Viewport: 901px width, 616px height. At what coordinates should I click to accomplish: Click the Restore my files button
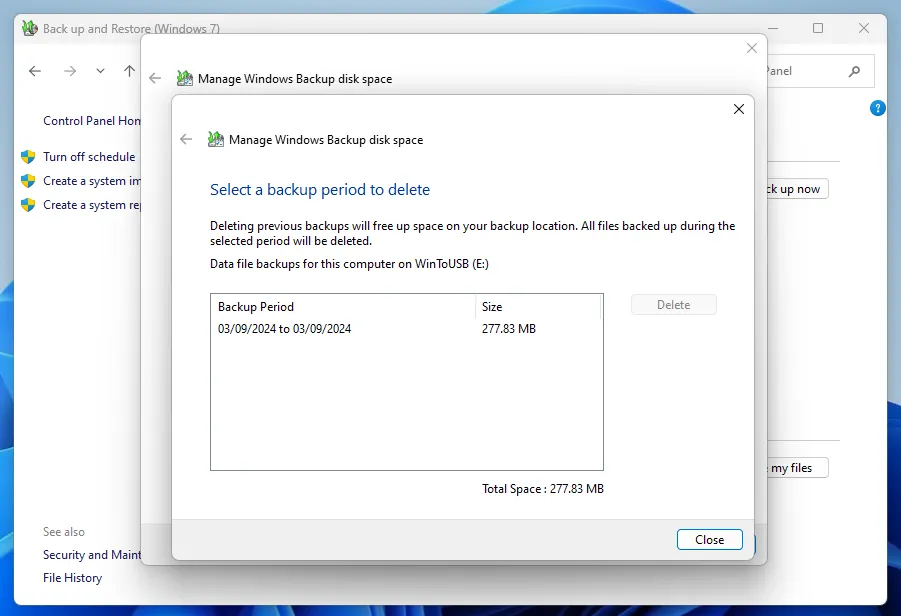pos(790,467)
